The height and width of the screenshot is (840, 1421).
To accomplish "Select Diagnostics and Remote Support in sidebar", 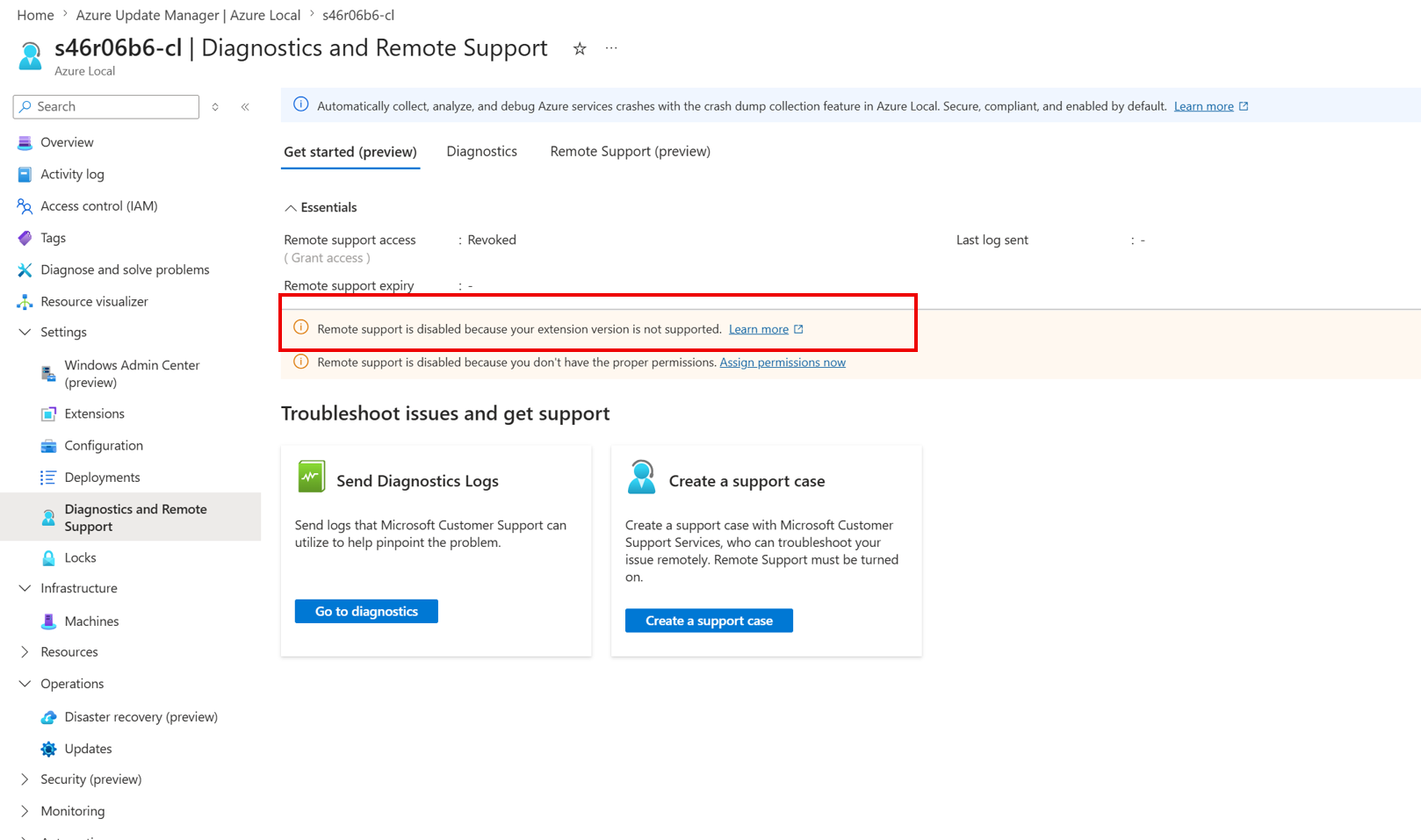I will pos(131,517).
